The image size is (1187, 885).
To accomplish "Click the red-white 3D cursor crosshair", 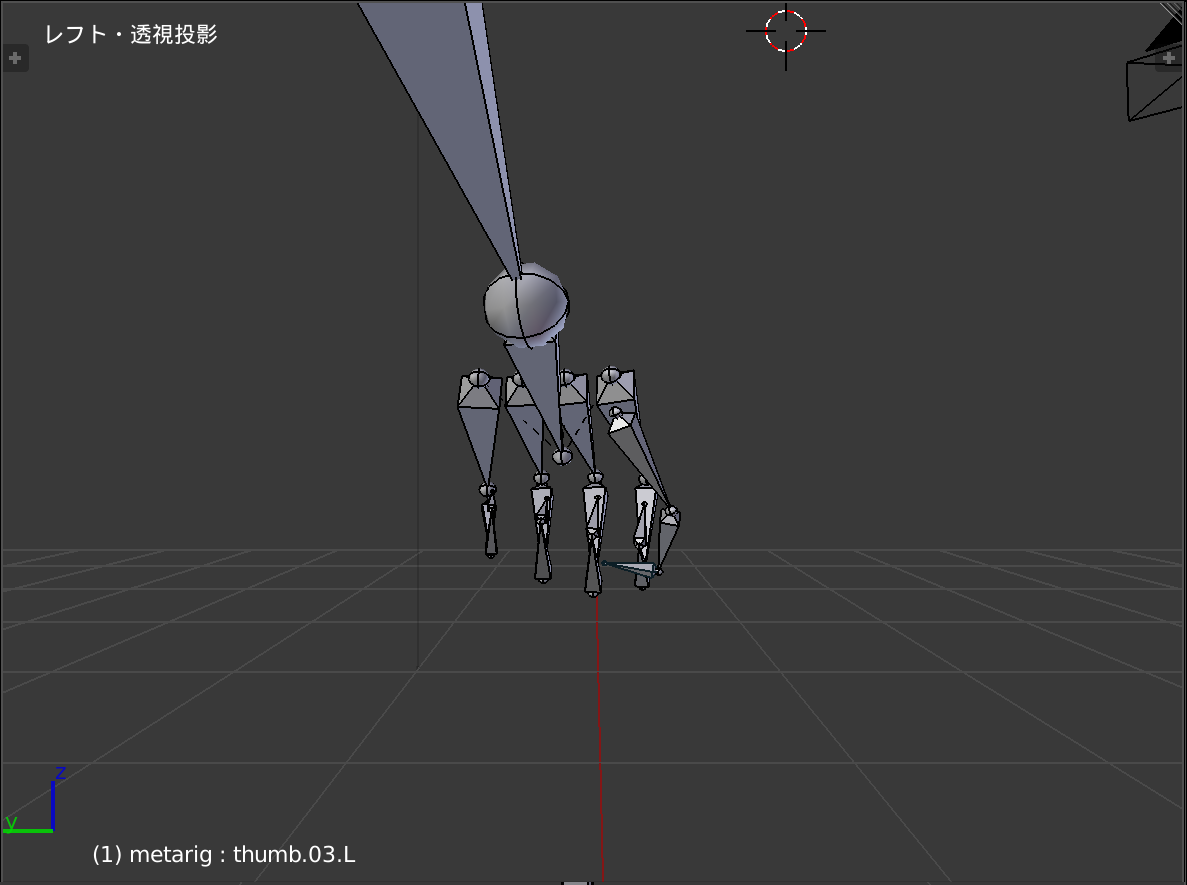I will (785, 31).
